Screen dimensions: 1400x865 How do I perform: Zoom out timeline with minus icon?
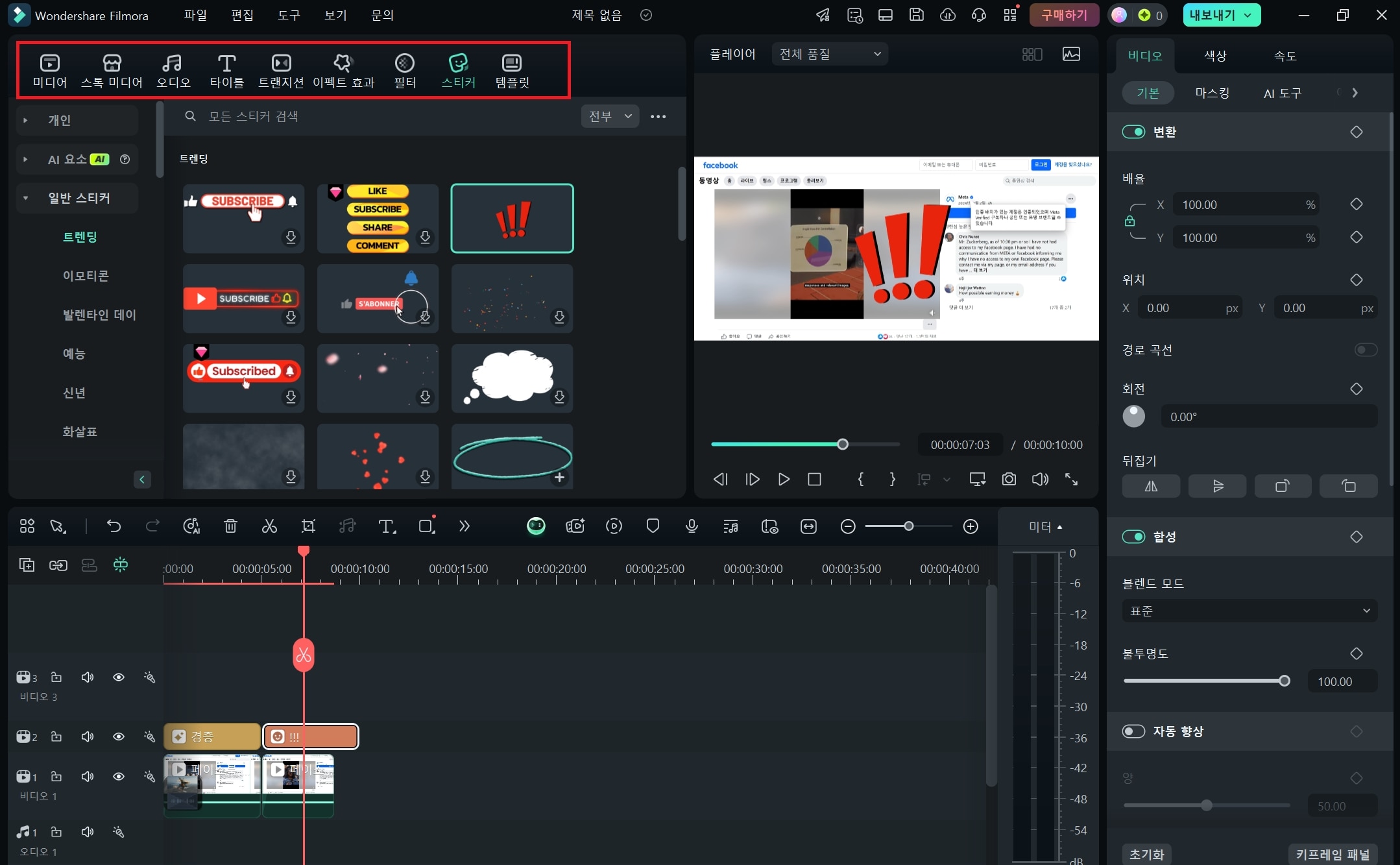[x=847, y=527]
